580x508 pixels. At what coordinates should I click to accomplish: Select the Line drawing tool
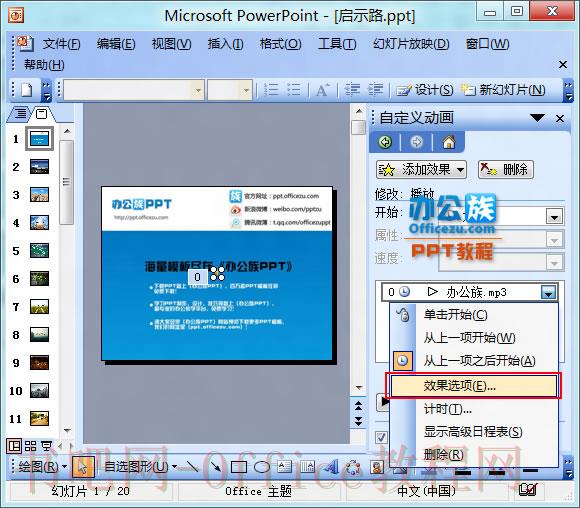click(x=191, y=467)
